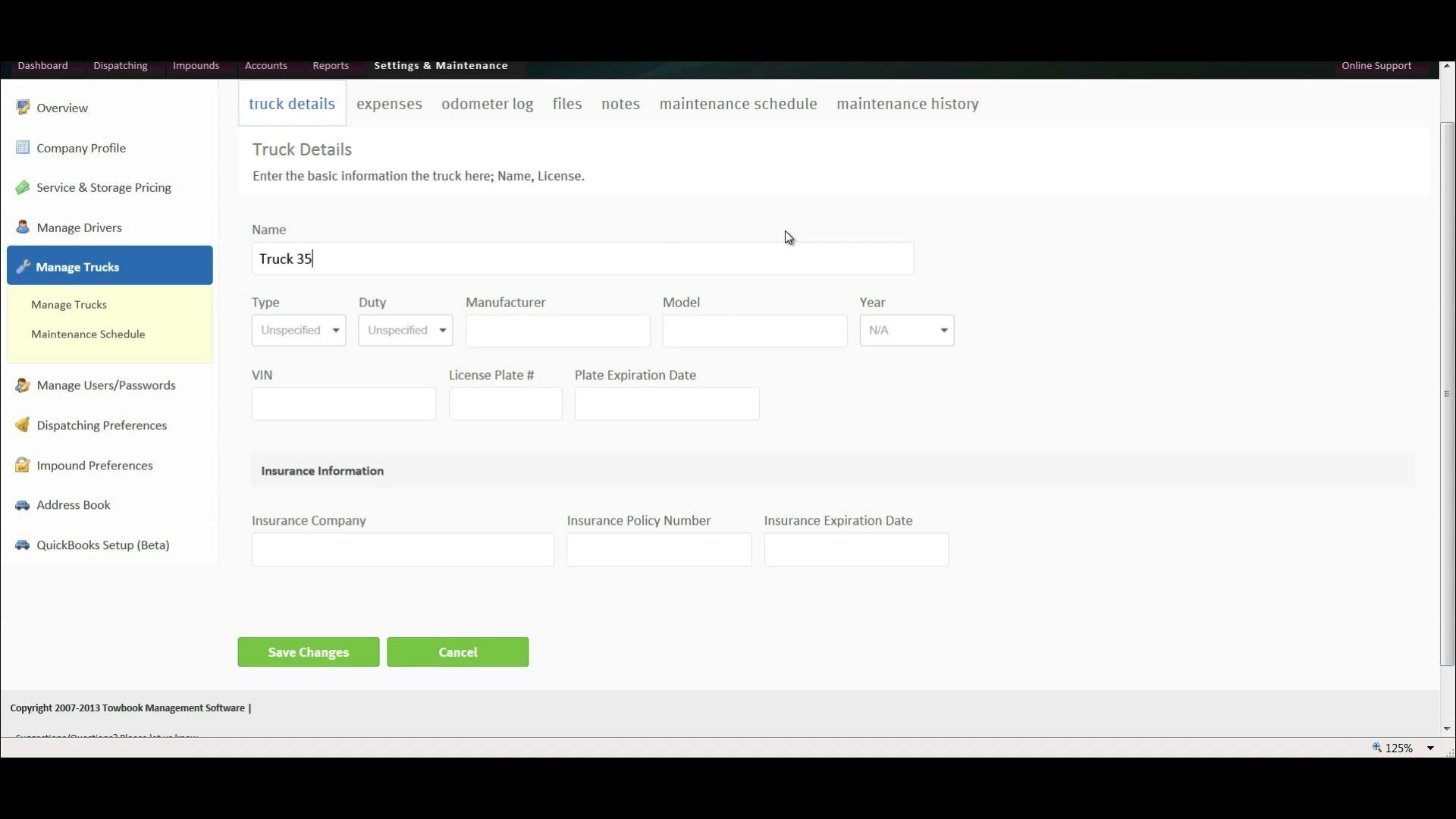Screen dimensions: 1456x819
Task: Click the Insurance Expiration Date field
Action: 856,549
